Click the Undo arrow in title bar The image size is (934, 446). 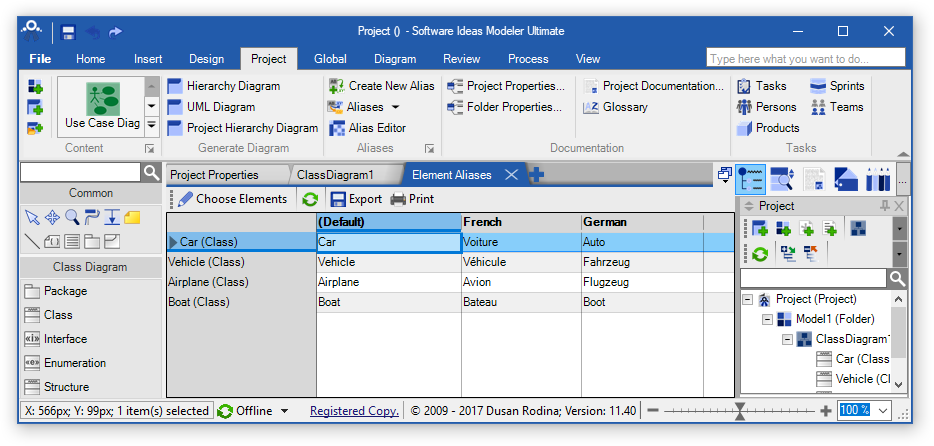(x=92, y=32)
